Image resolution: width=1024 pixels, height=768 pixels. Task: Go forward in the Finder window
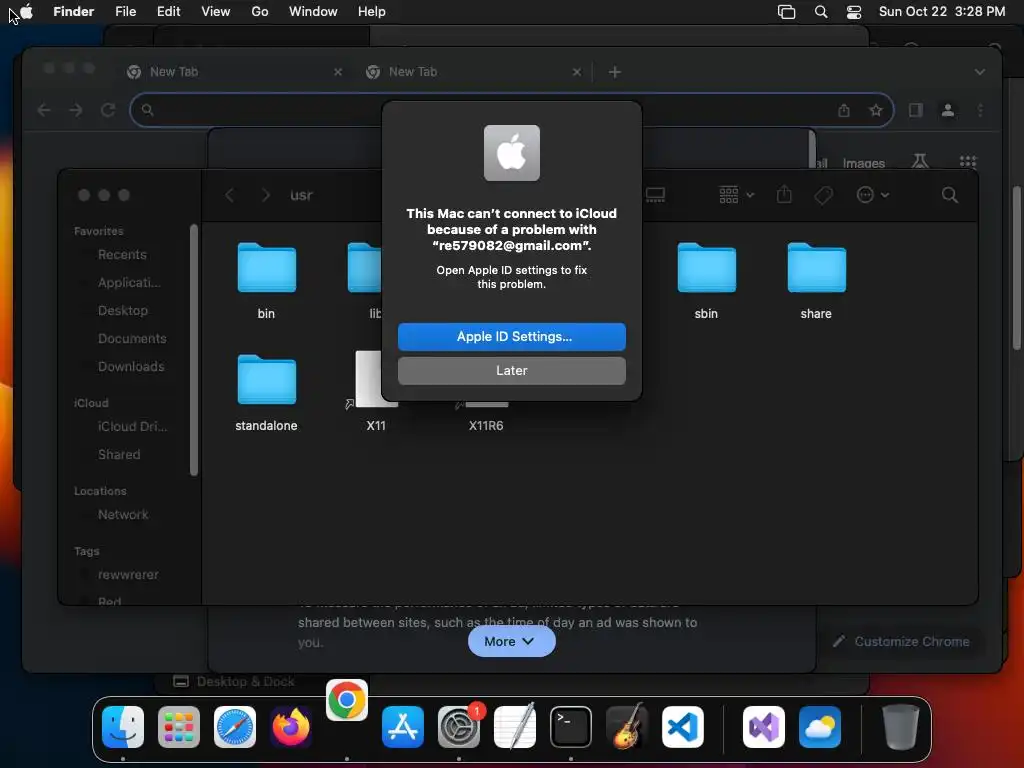click(266, 195)
